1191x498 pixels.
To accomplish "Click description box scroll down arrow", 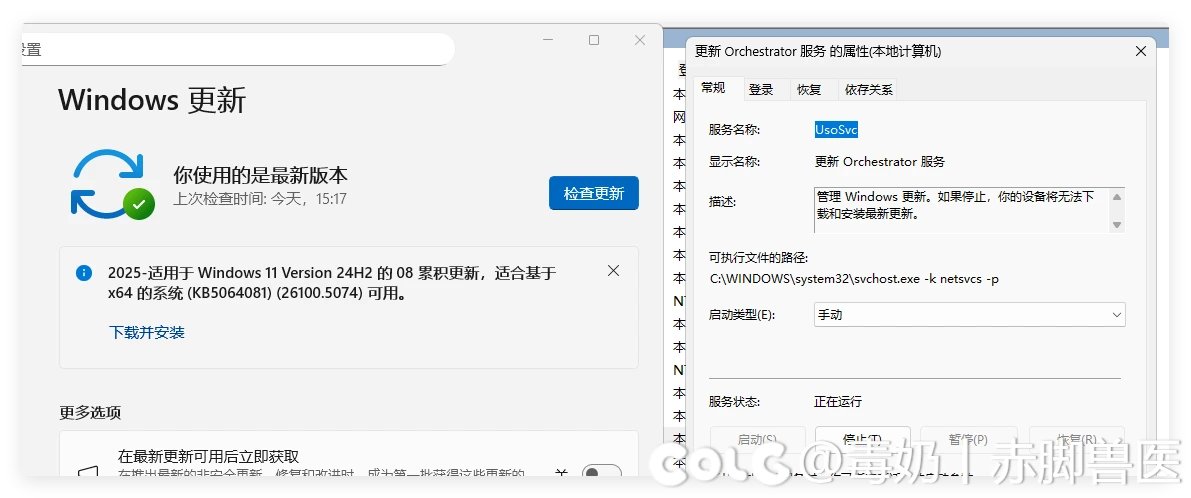I will [1117, 224].
